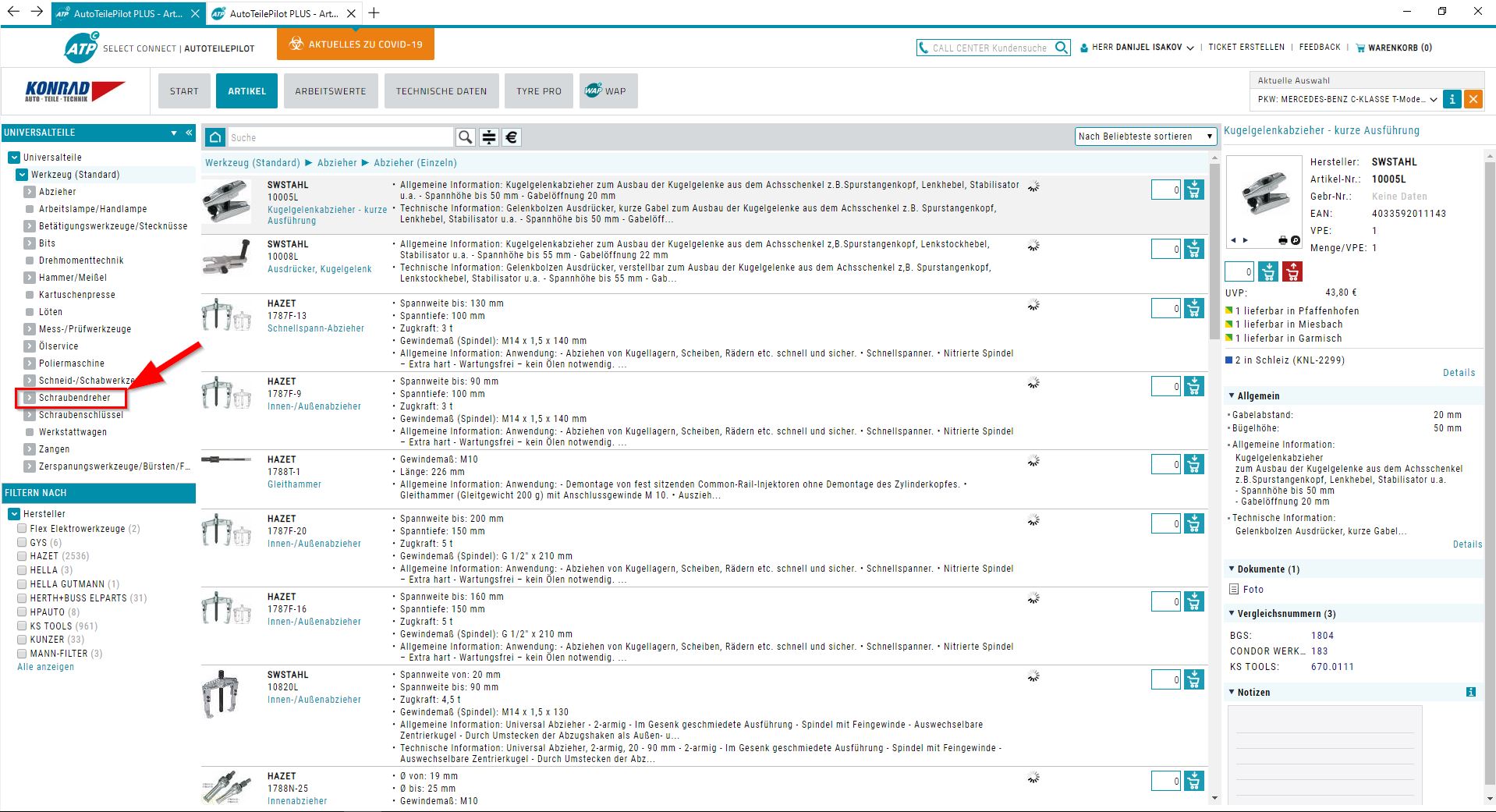Remove the current vehicle selection

click(1473, 99)
